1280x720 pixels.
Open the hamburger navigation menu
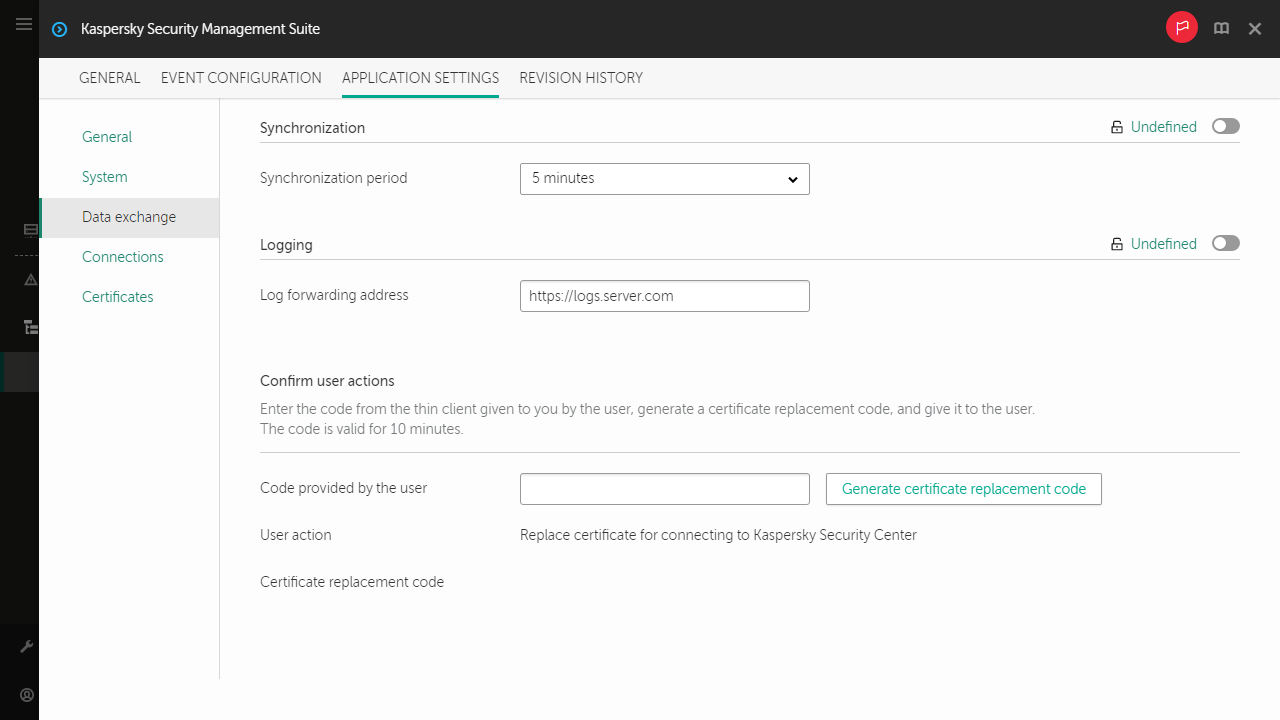[x=24, y=25]
